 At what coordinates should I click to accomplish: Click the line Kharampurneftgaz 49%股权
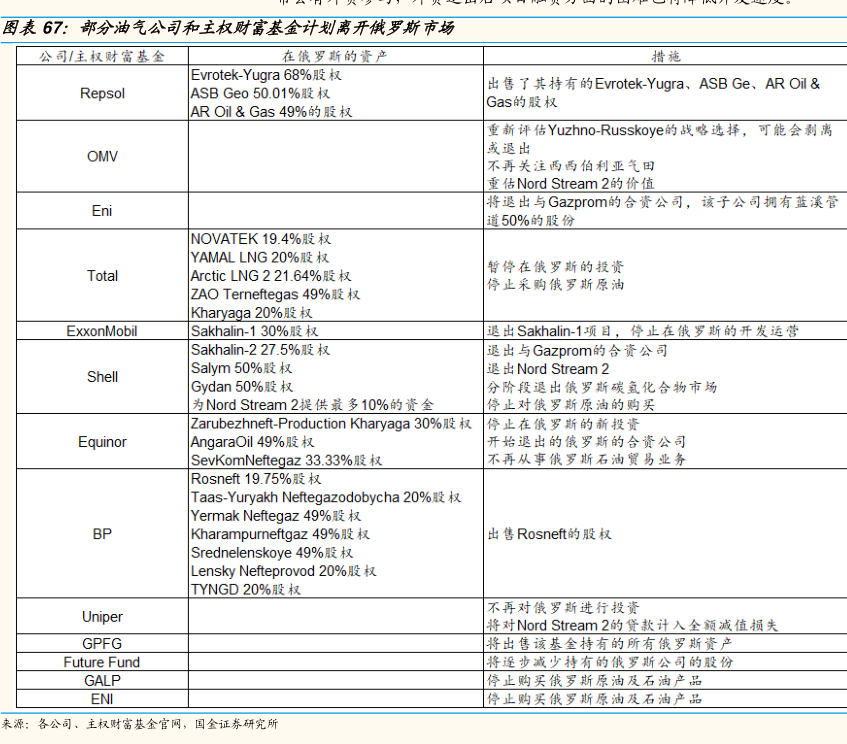pyautogui.click(x=280, y=534)
